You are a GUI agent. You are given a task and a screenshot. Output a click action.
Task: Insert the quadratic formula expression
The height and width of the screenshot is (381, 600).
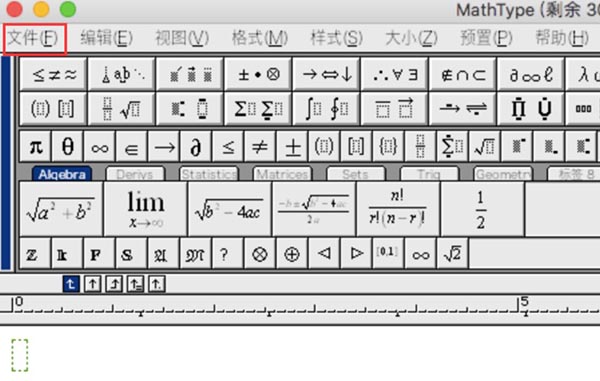coord(314,209)
